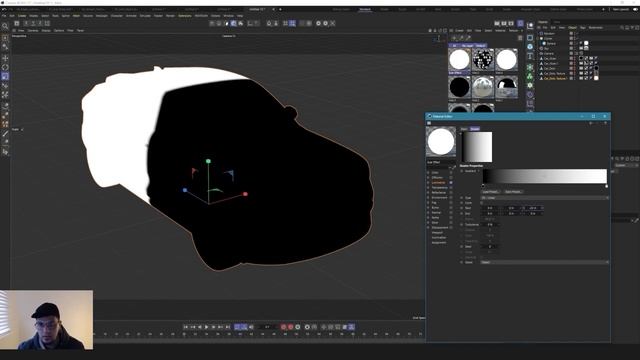Select the Move tool in left toolbar

pos(5,58)
